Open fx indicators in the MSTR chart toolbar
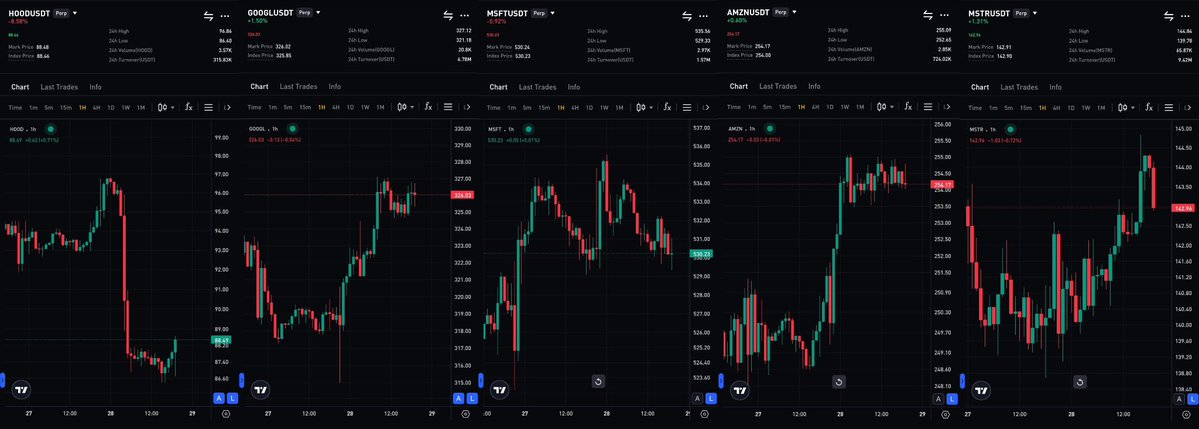This screenshot has height=429, width=1199. pyautogui.click(x=1148, y=107)
